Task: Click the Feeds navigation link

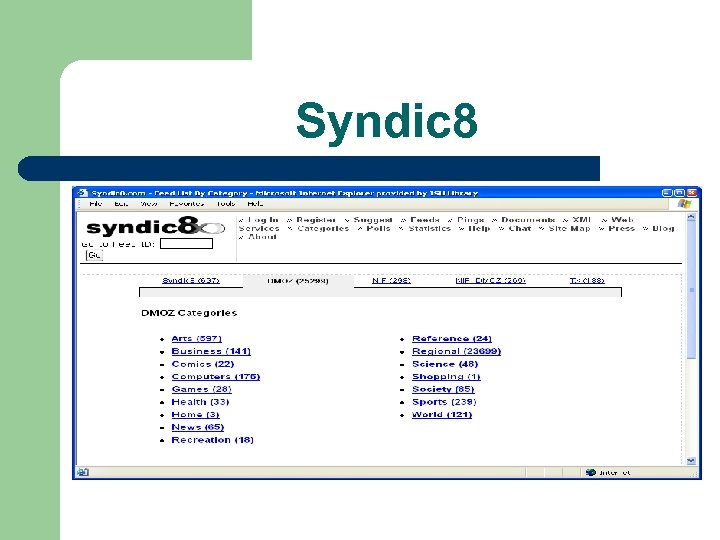Action: coord(425,220)
